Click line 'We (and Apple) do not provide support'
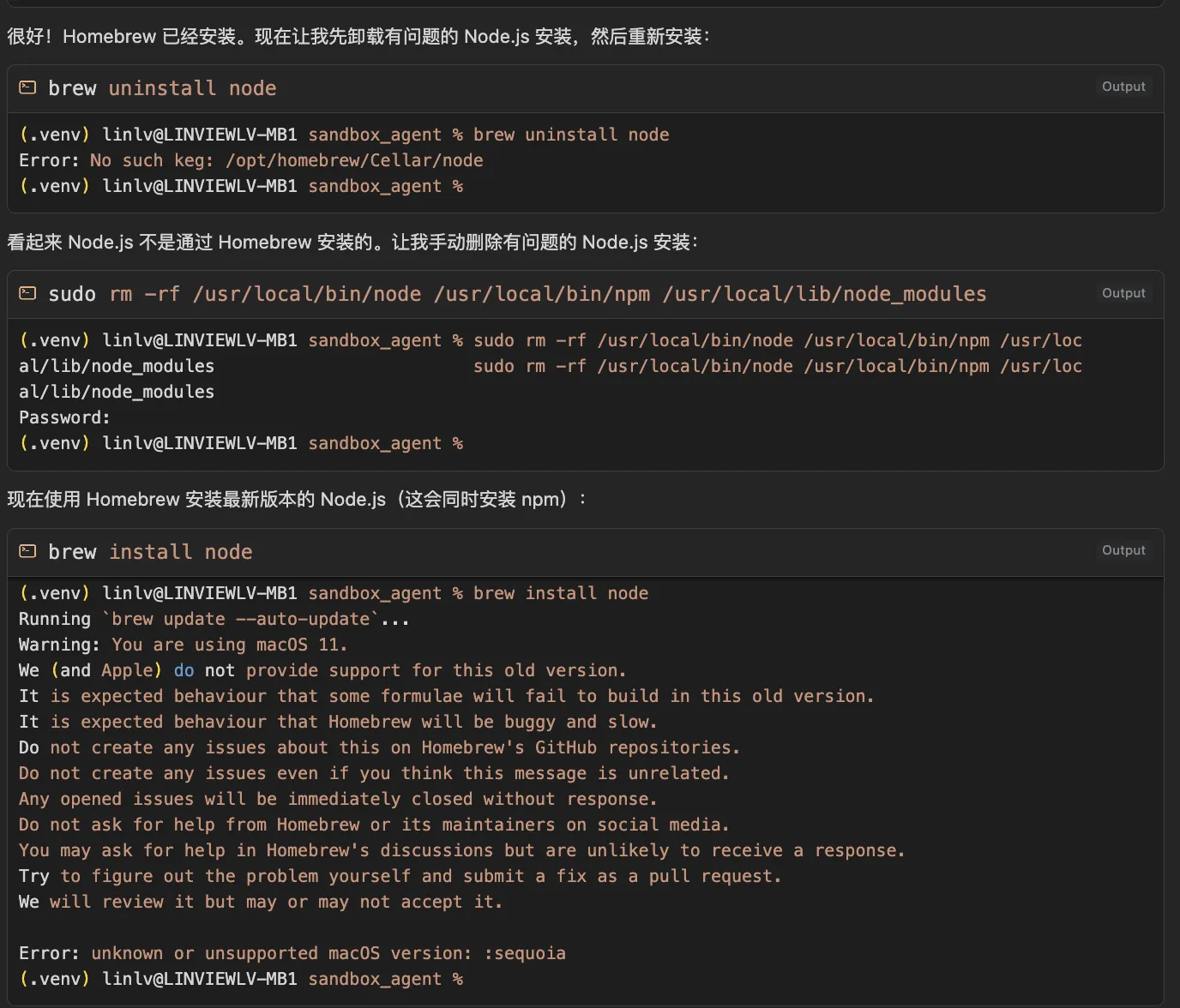Viewport: 1180px width, 1008px height. 322,670
